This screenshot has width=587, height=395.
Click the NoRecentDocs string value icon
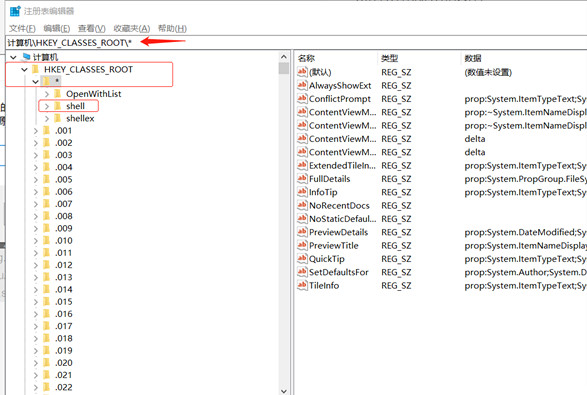pyautogui.click(x=302, y=205)
